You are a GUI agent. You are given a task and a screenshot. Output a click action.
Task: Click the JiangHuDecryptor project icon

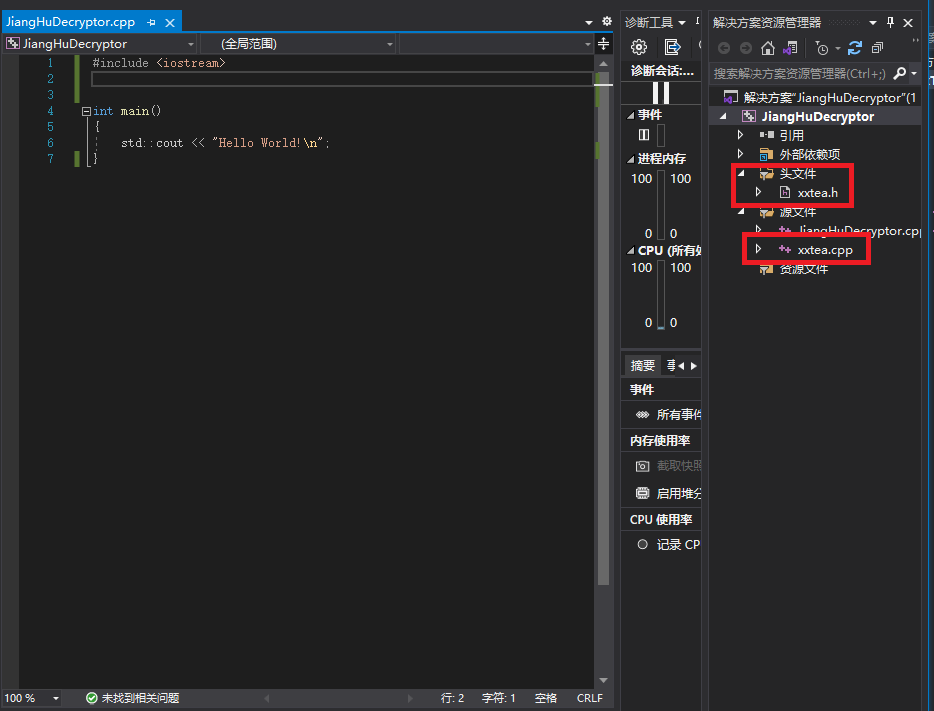click(x=748, y=116)
